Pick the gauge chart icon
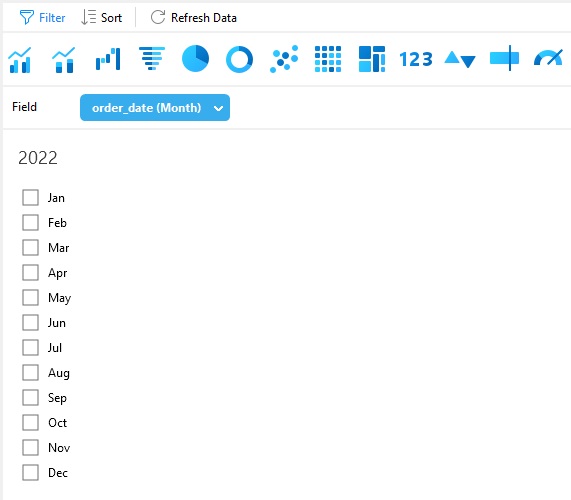The width and height of the screenshot is (571, 500). coord(548,58)
